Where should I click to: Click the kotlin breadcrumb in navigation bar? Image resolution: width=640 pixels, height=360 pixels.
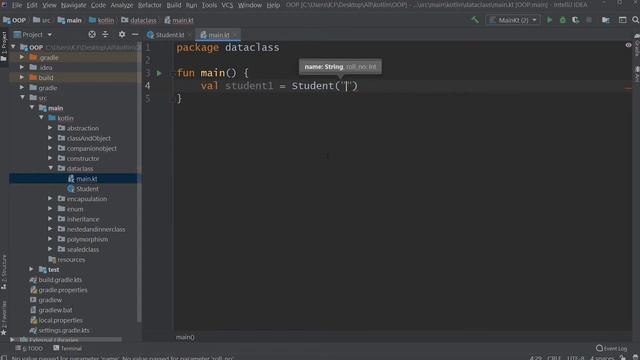click(102, 20)
